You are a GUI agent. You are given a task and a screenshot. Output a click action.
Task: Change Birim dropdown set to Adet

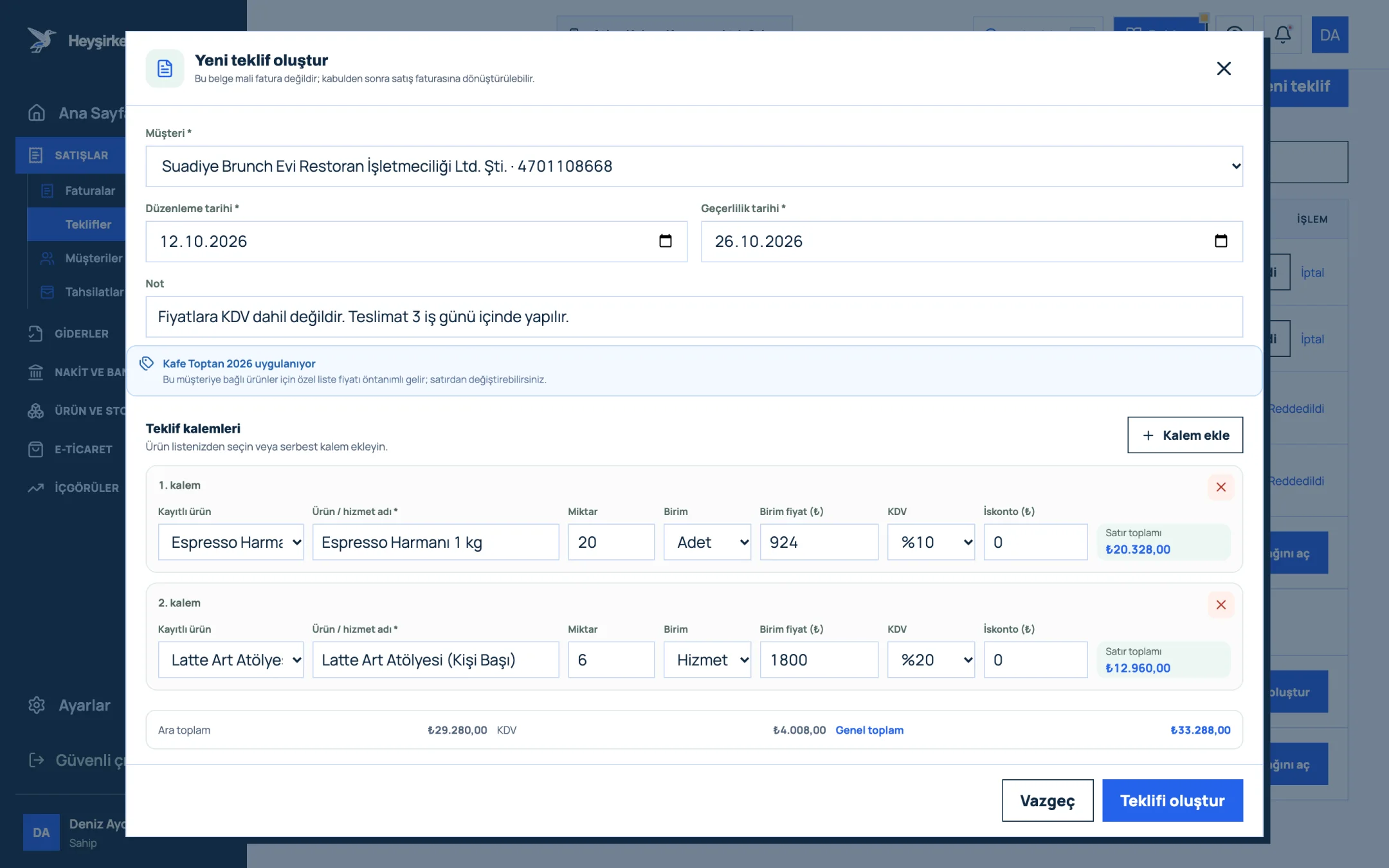[707, 542]
